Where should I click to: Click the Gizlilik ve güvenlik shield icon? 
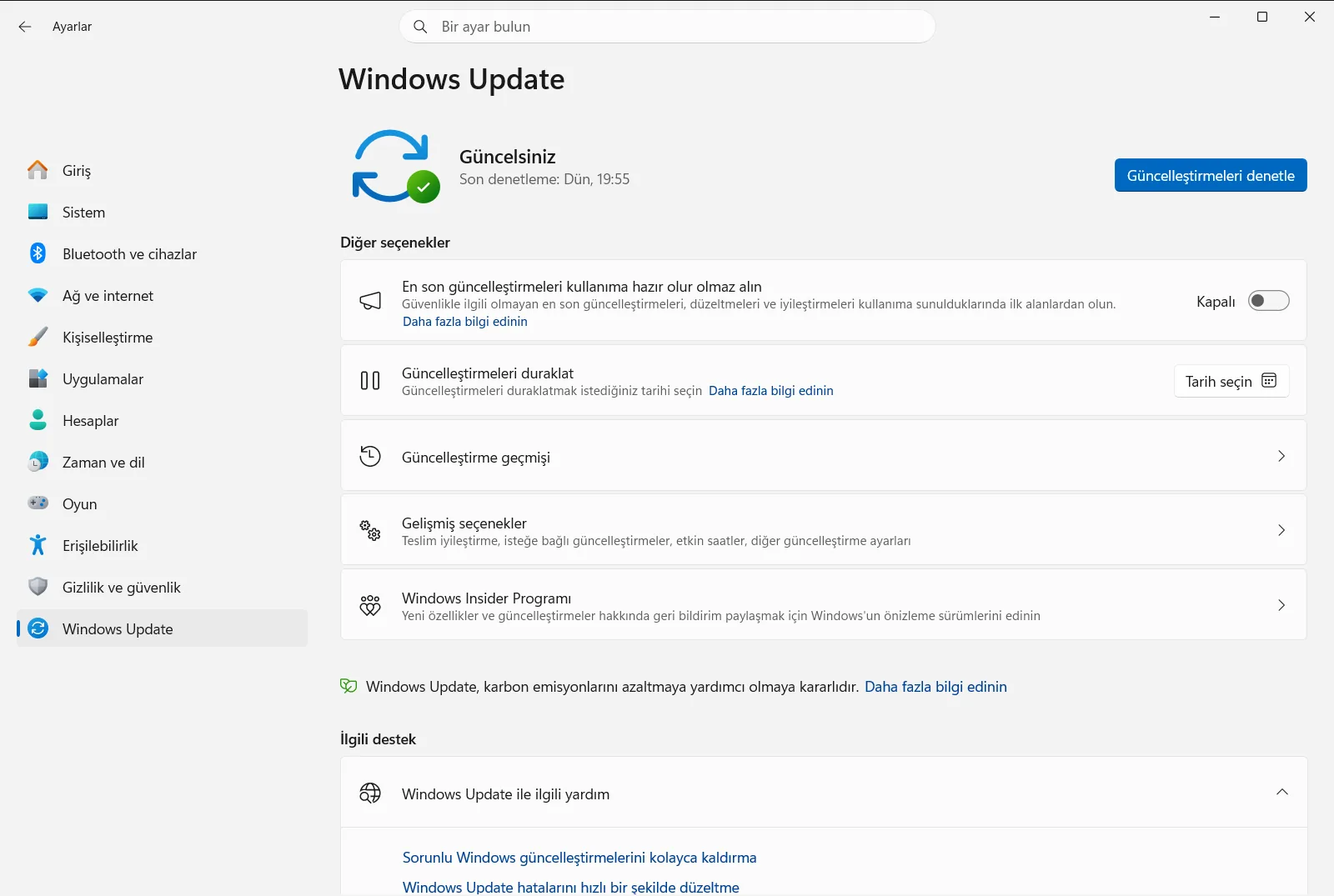coord(38,587)
